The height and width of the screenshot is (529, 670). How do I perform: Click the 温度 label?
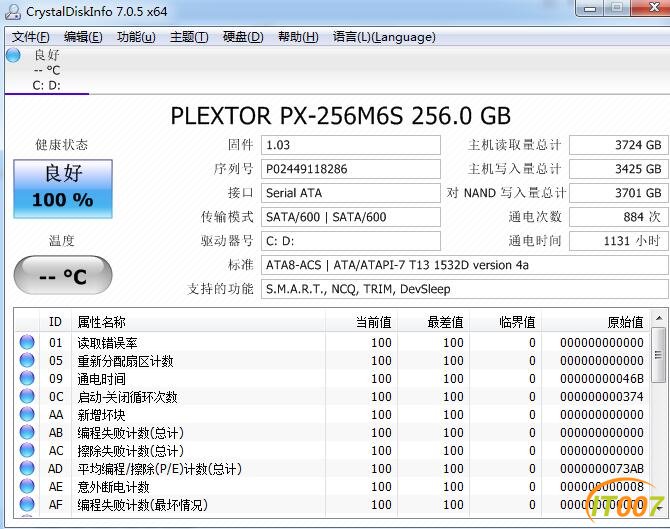click(62, 241)
